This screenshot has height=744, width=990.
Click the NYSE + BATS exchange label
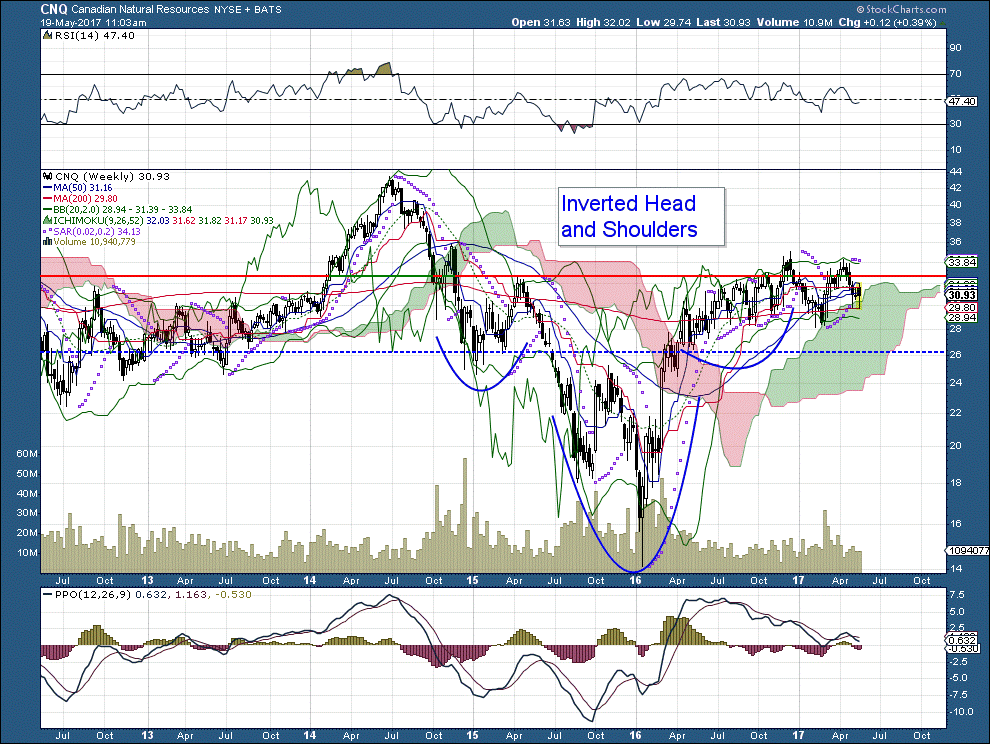point(247,9)
